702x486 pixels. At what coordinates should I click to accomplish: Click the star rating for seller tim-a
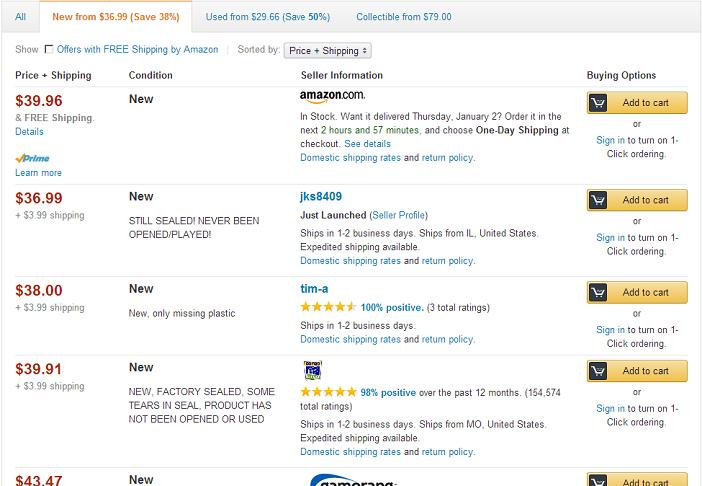click(x=328, y=307)
